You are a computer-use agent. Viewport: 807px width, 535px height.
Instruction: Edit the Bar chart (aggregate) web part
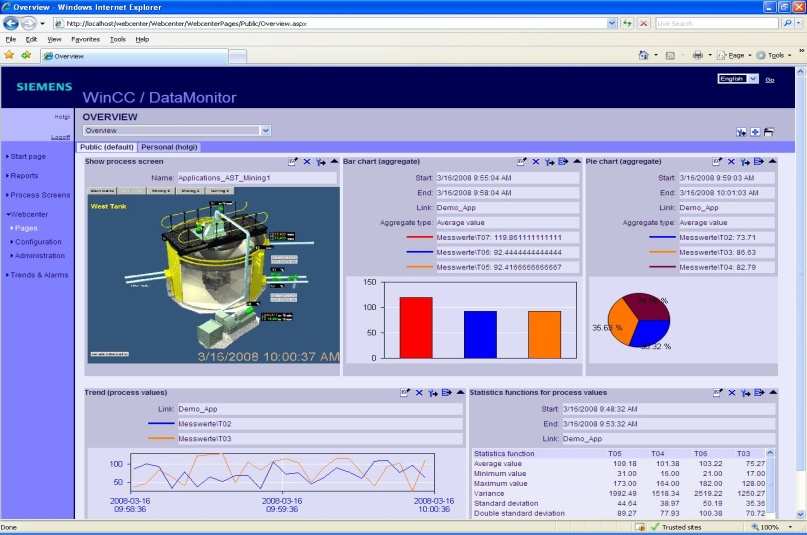point(521,162)
